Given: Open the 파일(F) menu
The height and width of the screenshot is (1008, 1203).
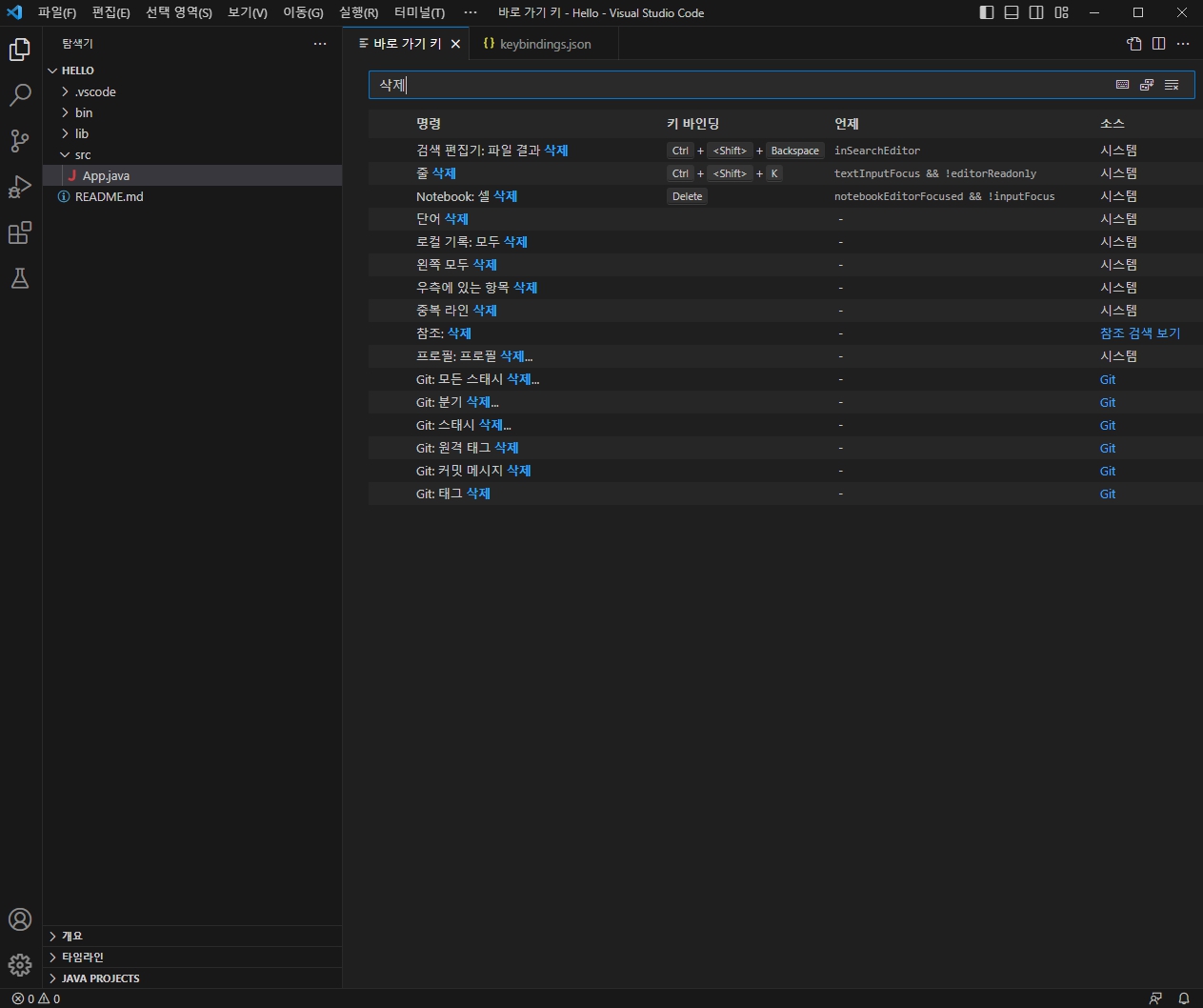Looking at the screenshot, I should pos(57,12).
